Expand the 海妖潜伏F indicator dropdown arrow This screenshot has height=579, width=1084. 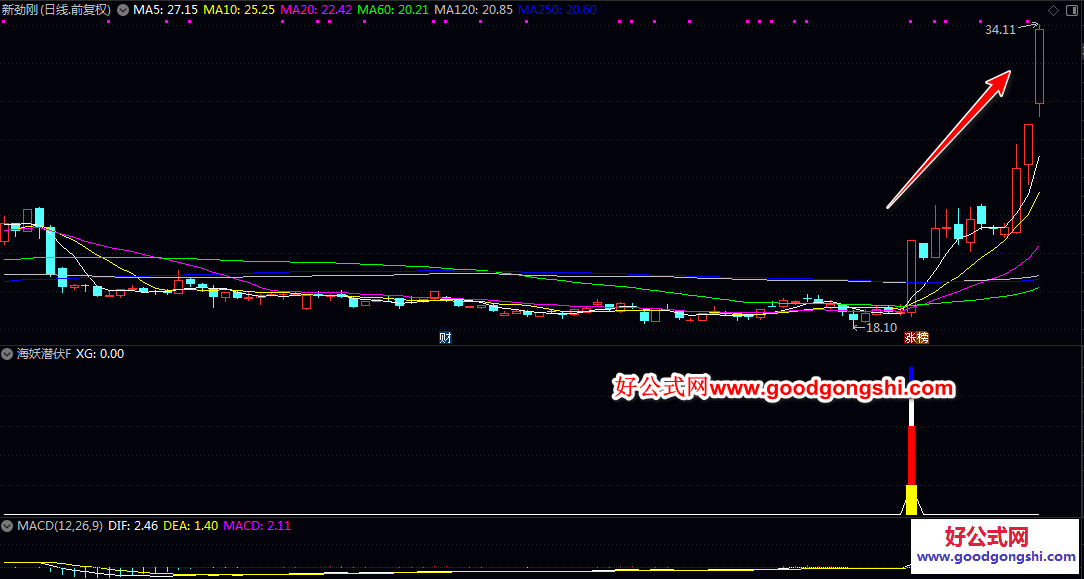[x=7, y=354]
